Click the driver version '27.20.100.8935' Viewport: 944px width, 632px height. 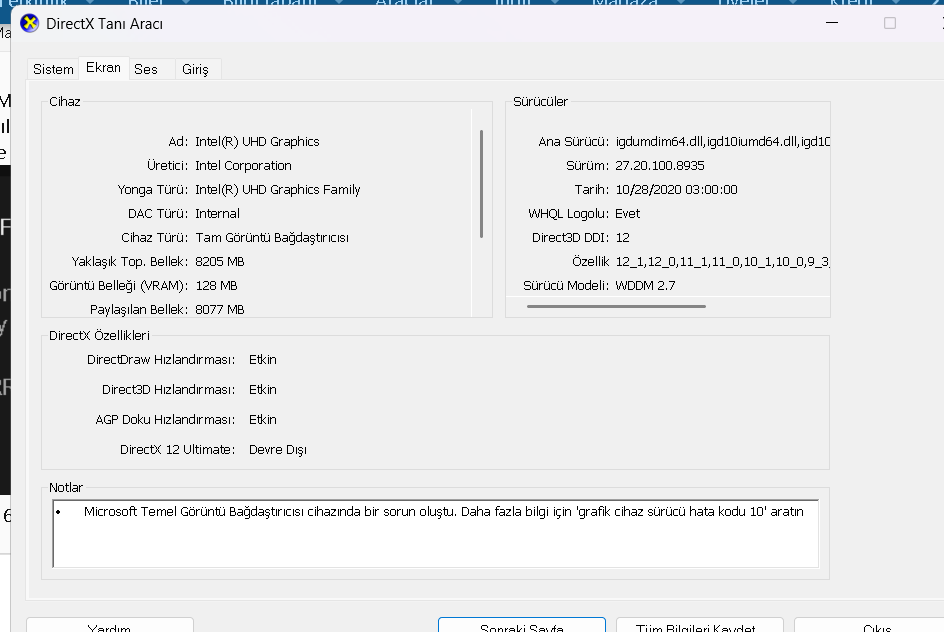(x=660, y=166)
